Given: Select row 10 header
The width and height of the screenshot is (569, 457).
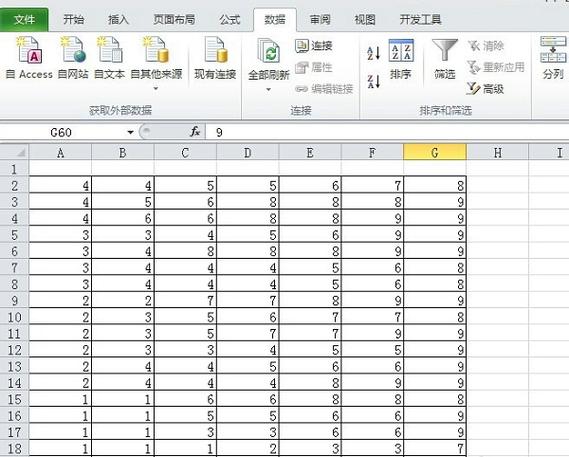Looking at the screenshot, I should 14,317.
